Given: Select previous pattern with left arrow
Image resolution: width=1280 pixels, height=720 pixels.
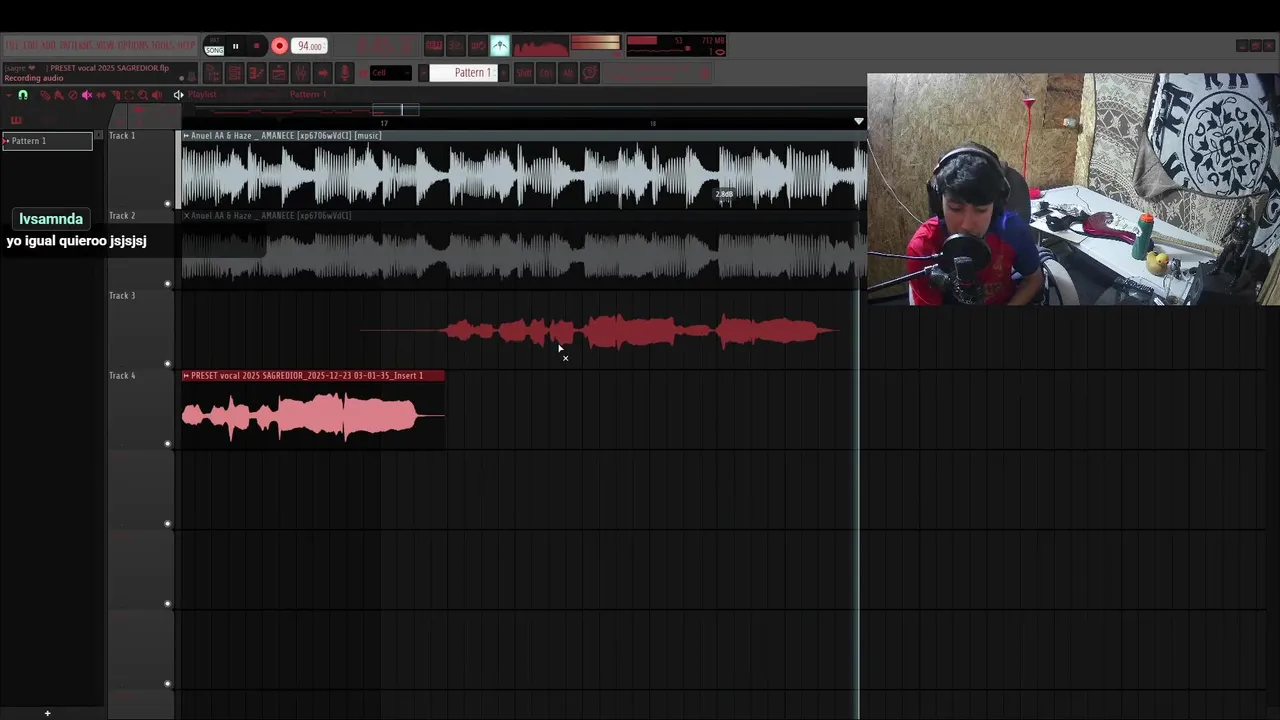Looking at the screenshot, I should coord(423,73).
